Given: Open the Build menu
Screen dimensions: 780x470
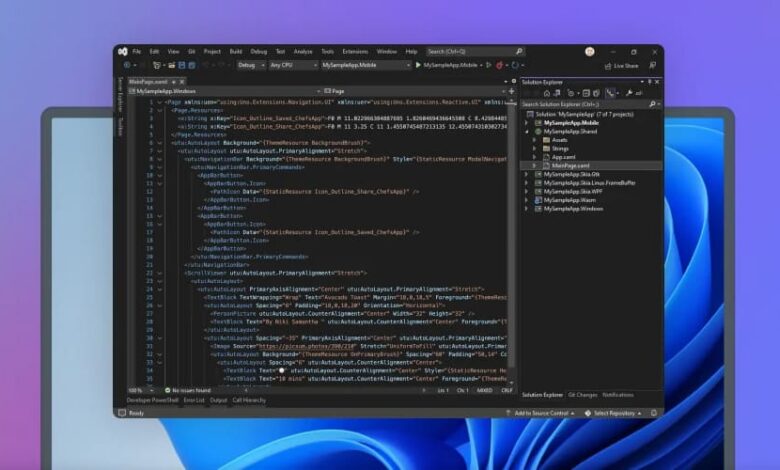Looking at the screenshot, I should coord(236,51).
